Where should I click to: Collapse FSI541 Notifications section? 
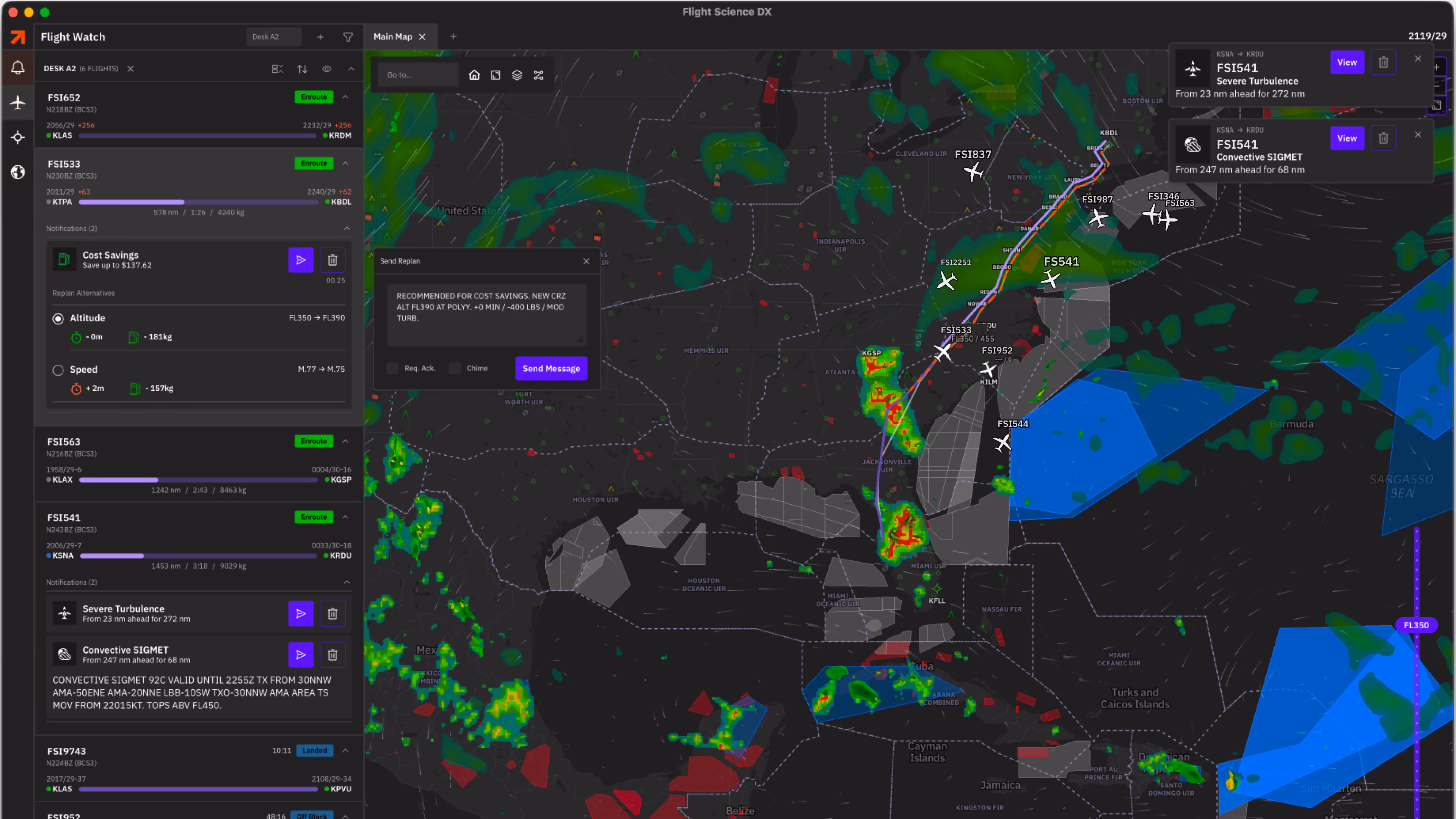pyautogui.click(x=347, y=582)
